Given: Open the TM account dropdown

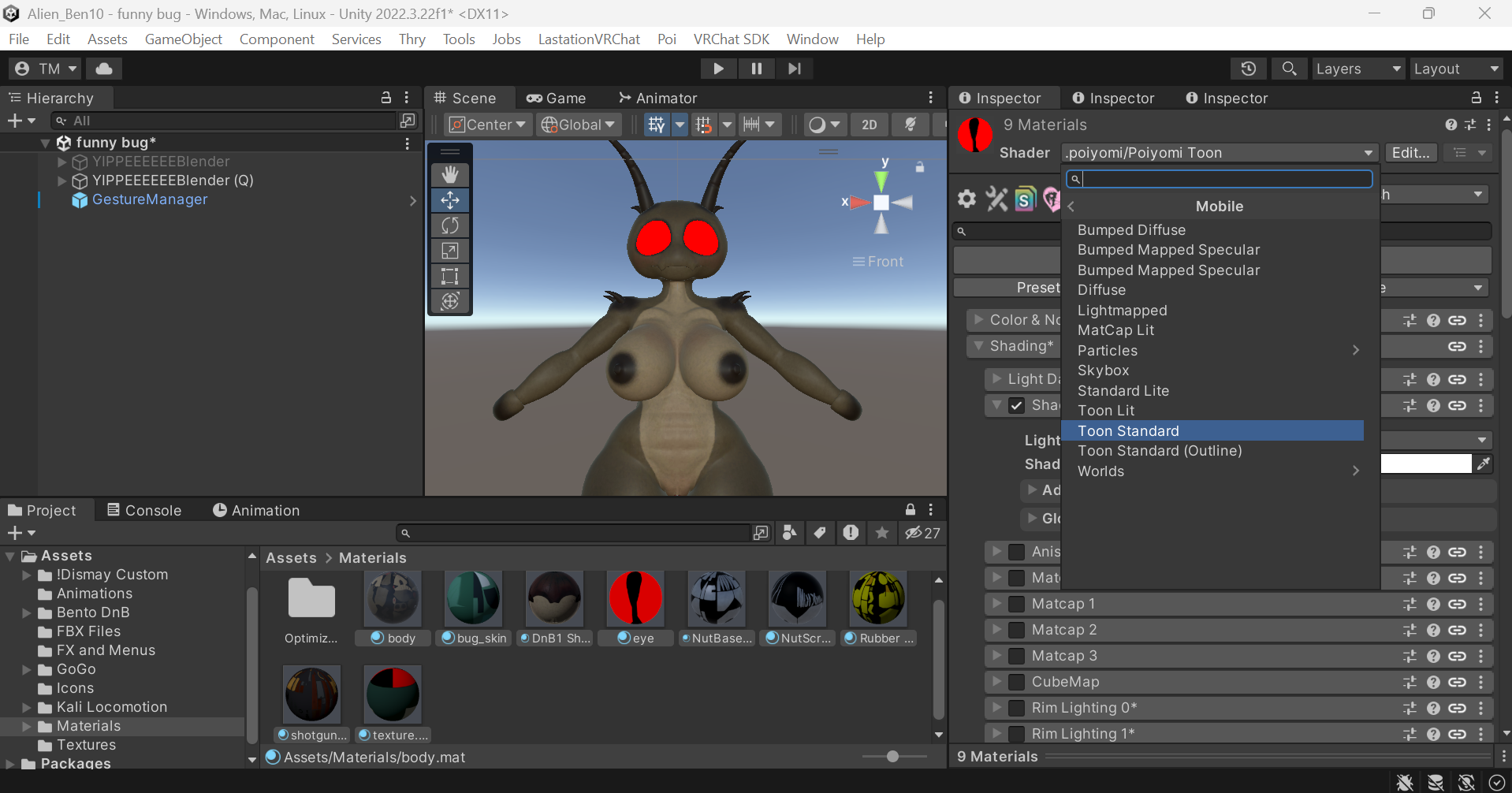Looking at the screenshot, I should tap(46, 69).
